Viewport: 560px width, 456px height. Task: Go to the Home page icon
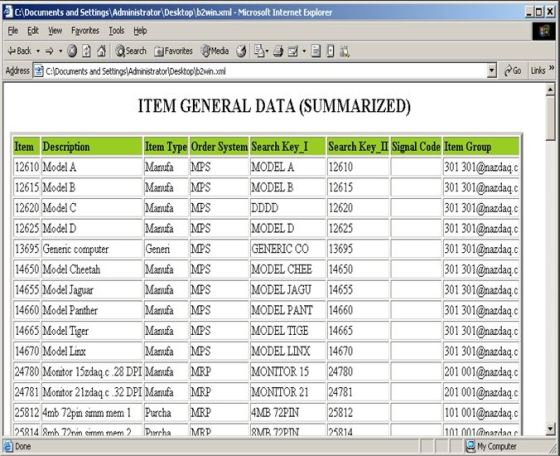click(x=102, y=51)
